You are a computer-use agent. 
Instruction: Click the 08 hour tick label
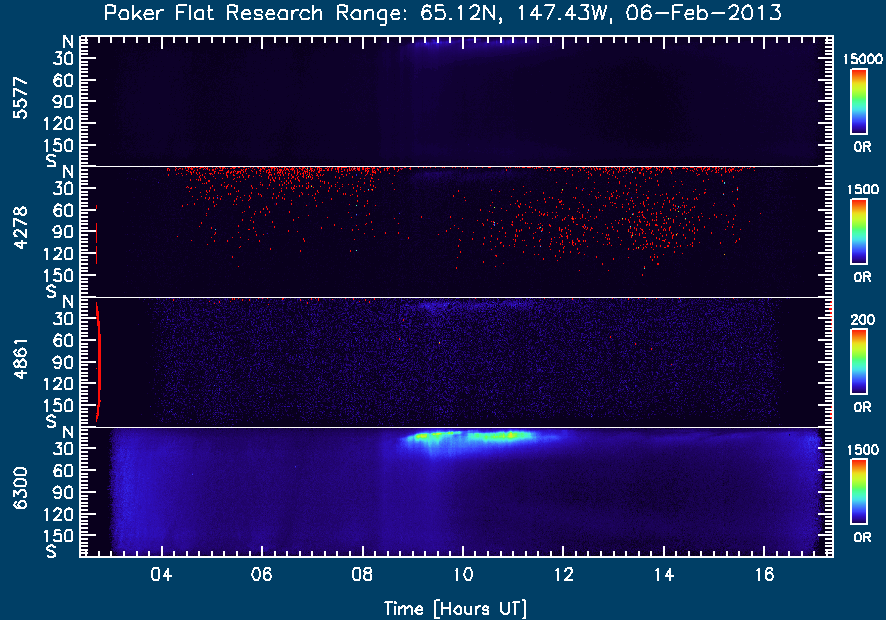[362, 575]
